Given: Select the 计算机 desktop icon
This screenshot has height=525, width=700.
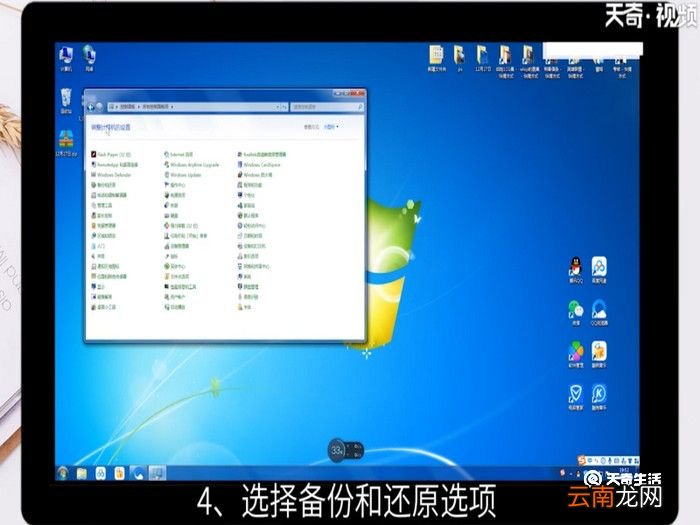Looking at the screenshot, I should (x=66, y=59).
